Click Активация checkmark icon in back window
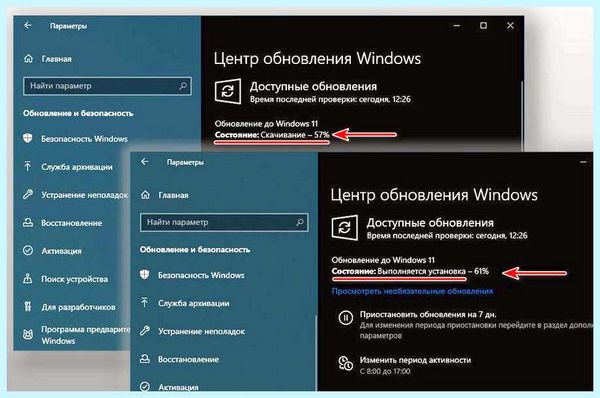600x398 pixels. click(28, 250)
